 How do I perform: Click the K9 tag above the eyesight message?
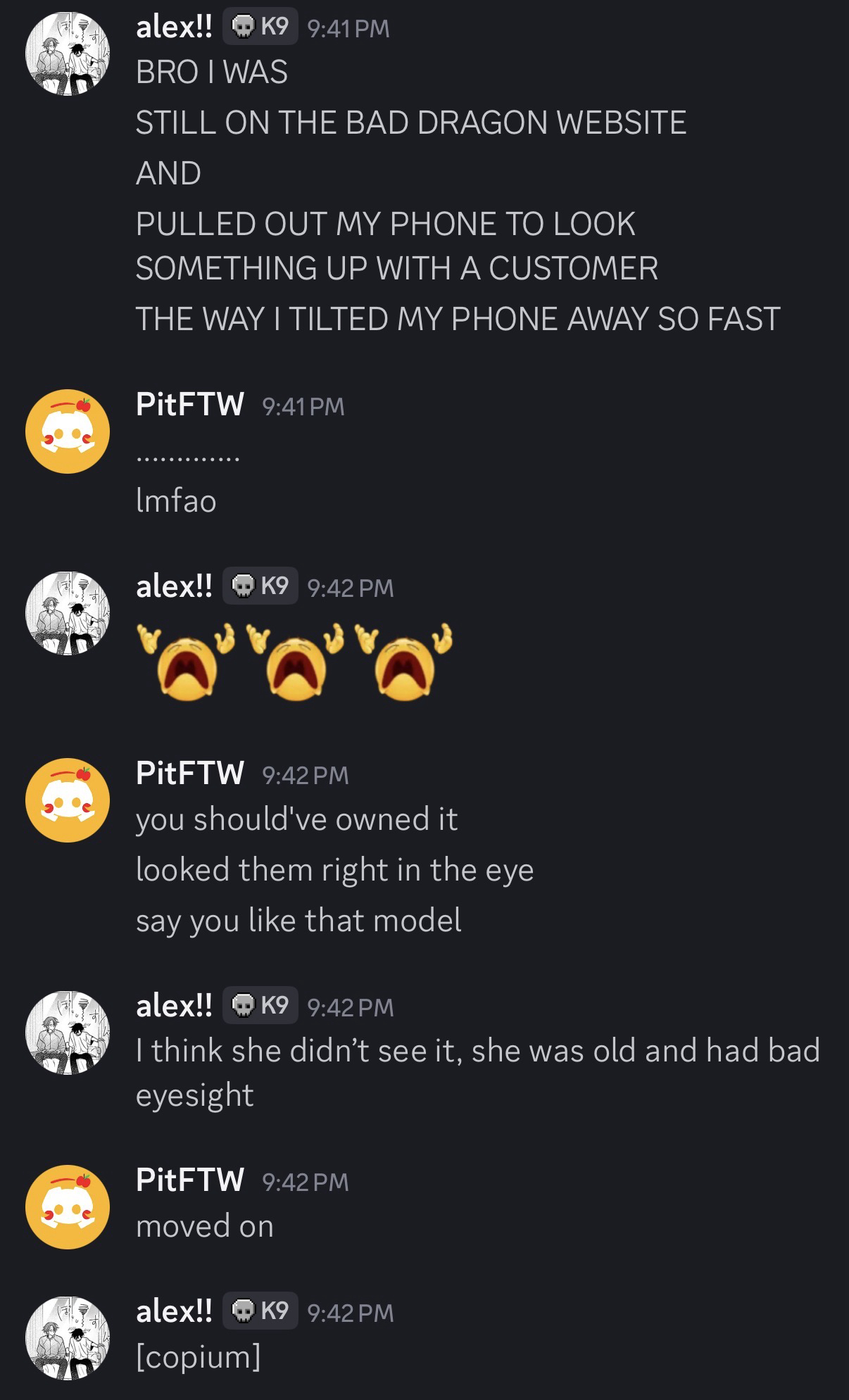click(x=260, y=1005)
